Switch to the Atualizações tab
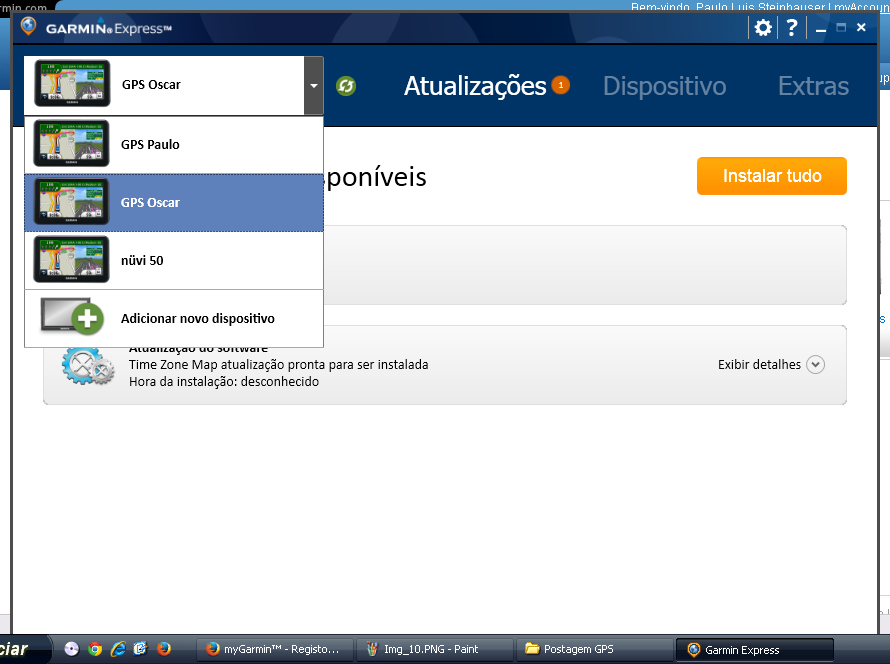This screenshot has height=664, width=890. (x=475, y=86)
